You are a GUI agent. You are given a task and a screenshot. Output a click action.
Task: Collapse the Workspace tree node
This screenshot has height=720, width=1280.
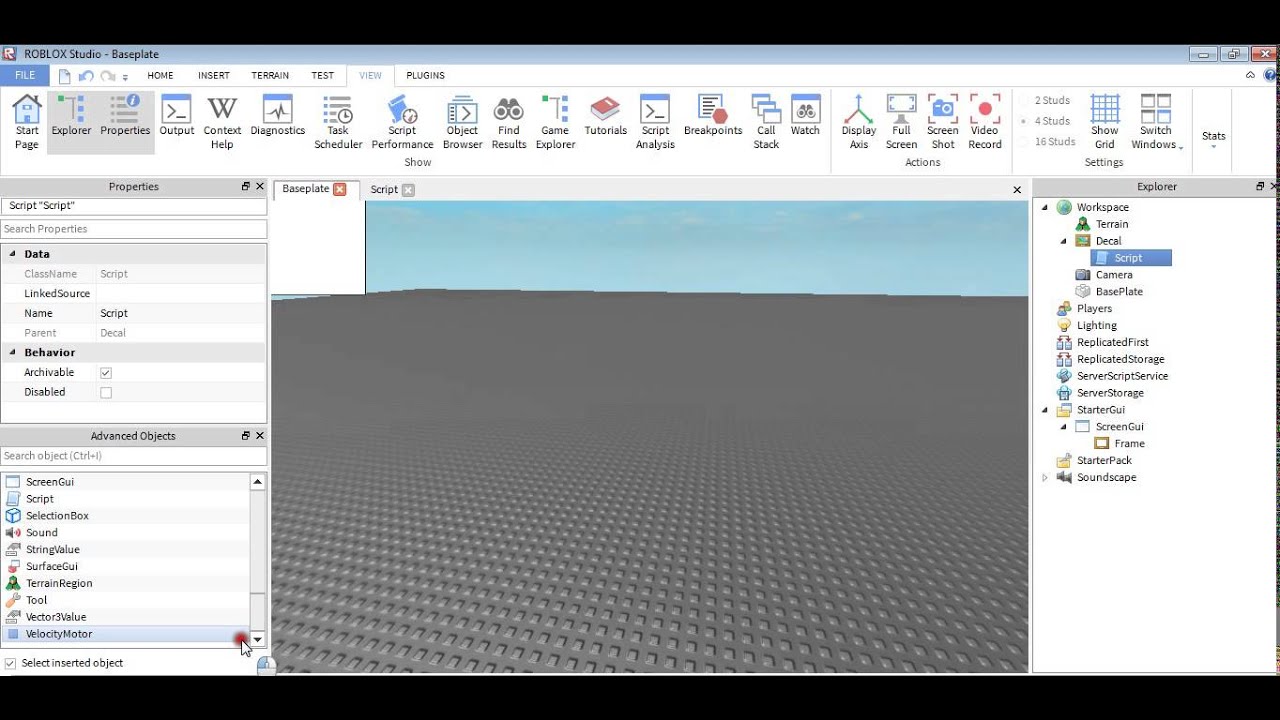(x=1046, y=208)
